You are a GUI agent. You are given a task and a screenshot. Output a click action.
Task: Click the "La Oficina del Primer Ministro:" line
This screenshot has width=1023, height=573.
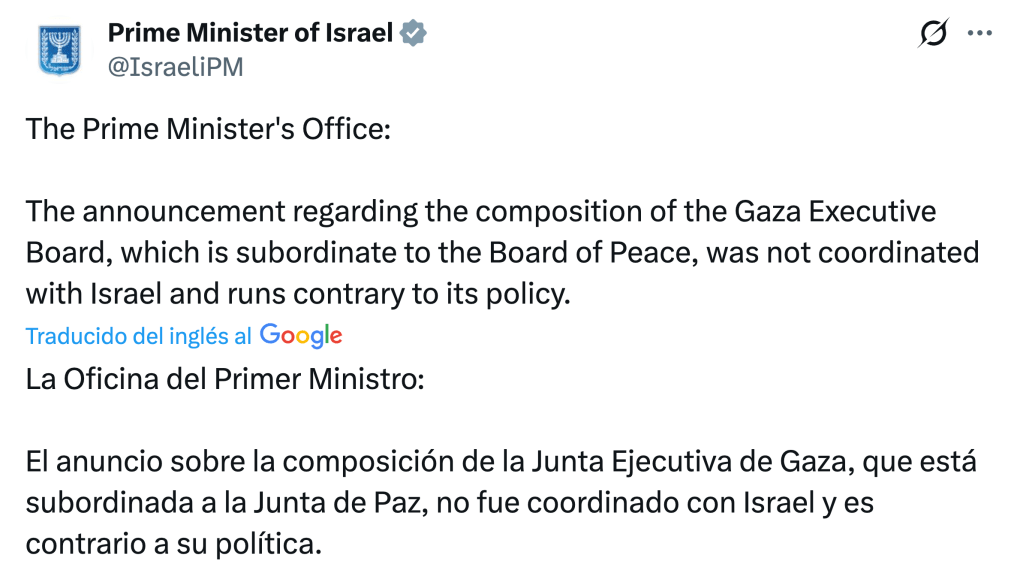pyautogui.click(x=226, y=381)
